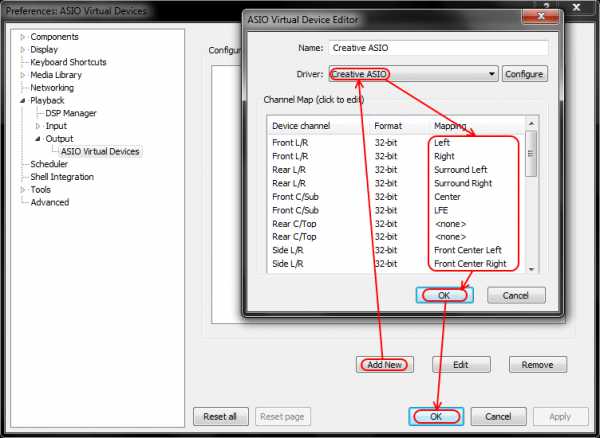
Task: Select Networking in preferences tree
Action: click(52, 88)
